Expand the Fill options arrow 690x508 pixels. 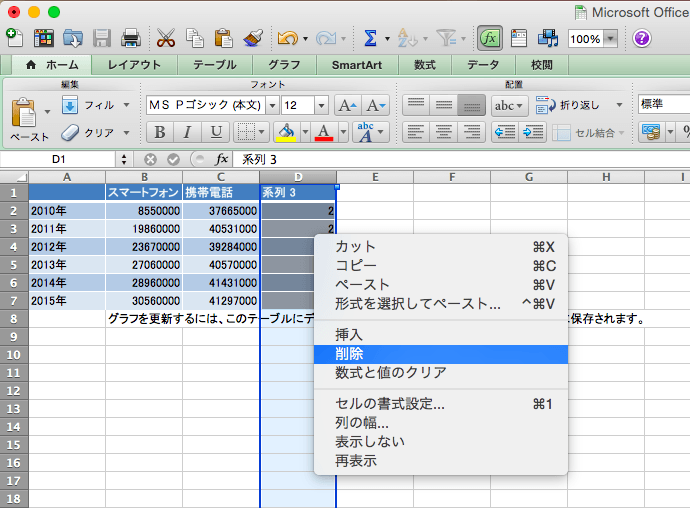click(127, 105)
